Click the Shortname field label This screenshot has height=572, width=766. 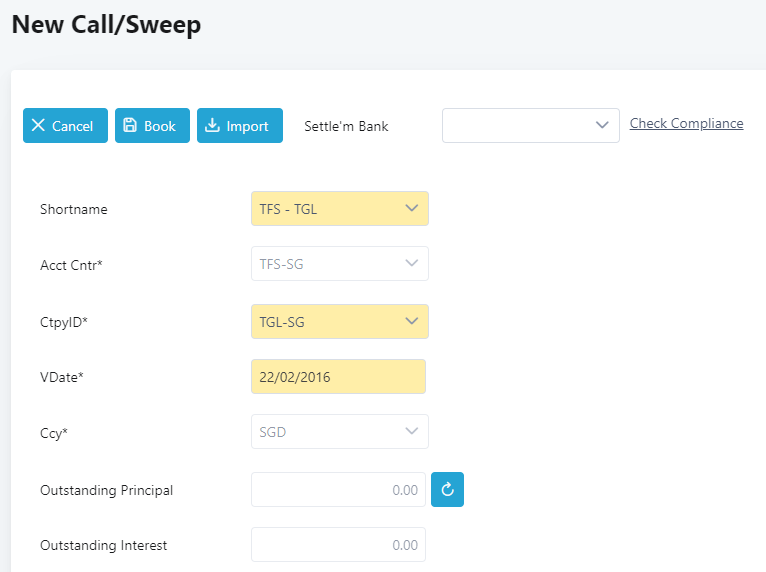click(74, 209)
